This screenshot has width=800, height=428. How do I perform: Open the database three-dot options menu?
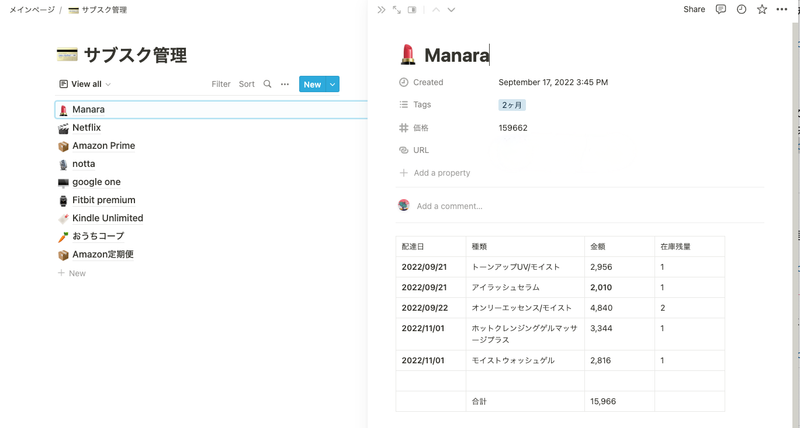coord(285,84)
